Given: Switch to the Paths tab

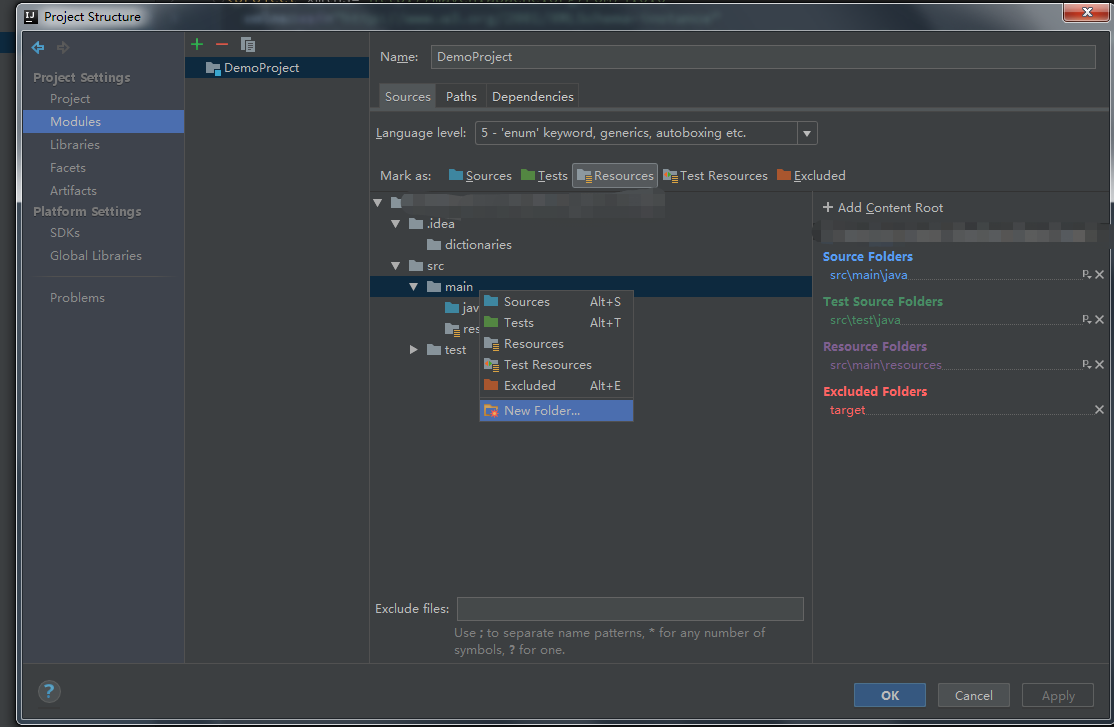Looking at the screenshot, I should [459, 95].
